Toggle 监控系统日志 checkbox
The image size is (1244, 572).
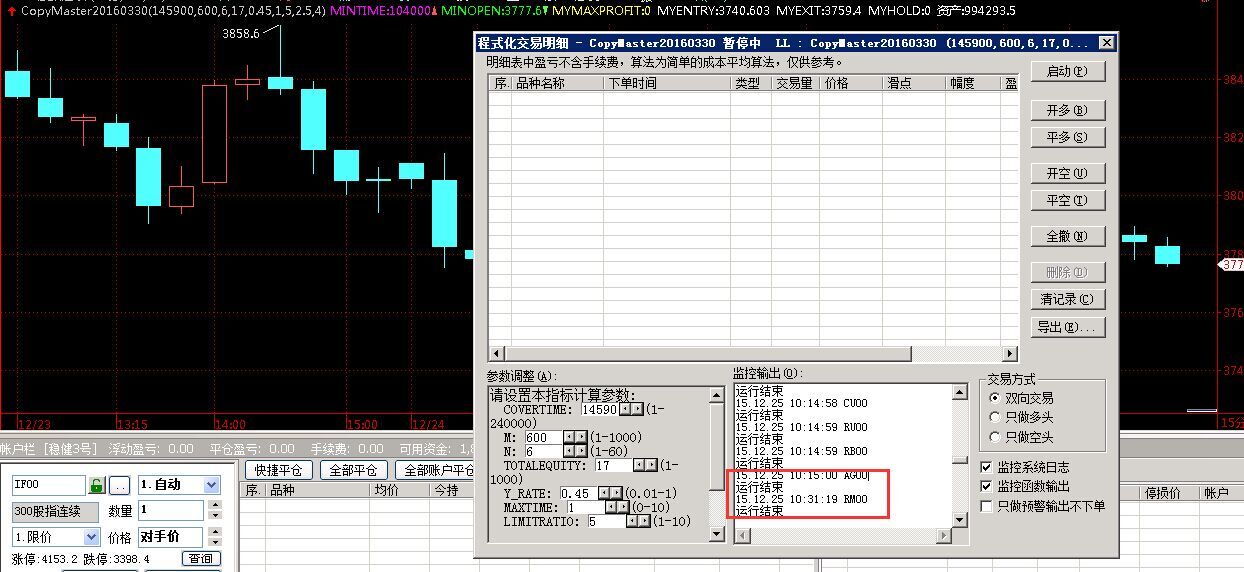pos(987,467)
